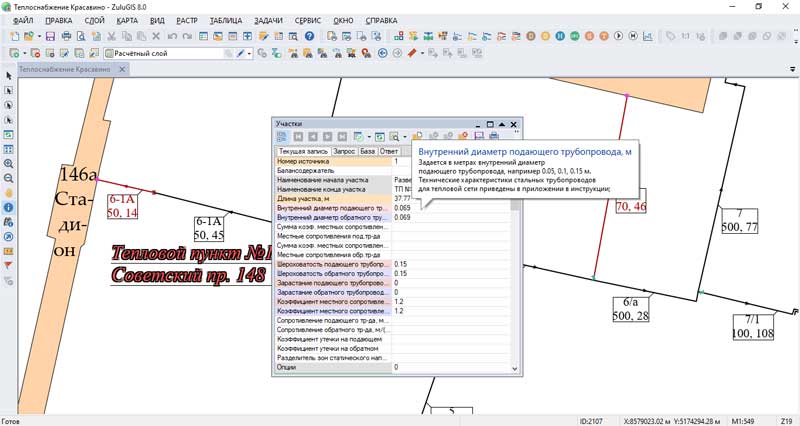Activate the blue Information tool
800x426 pixels.
(x=9, y=207)
